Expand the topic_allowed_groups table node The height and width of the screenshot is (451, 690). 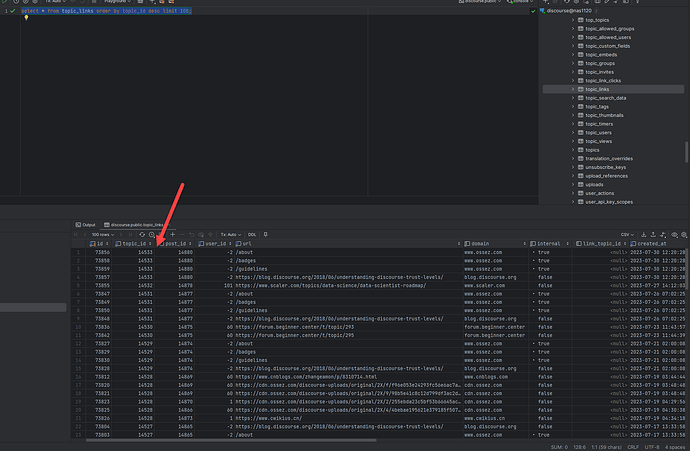(x=573, y=29)
